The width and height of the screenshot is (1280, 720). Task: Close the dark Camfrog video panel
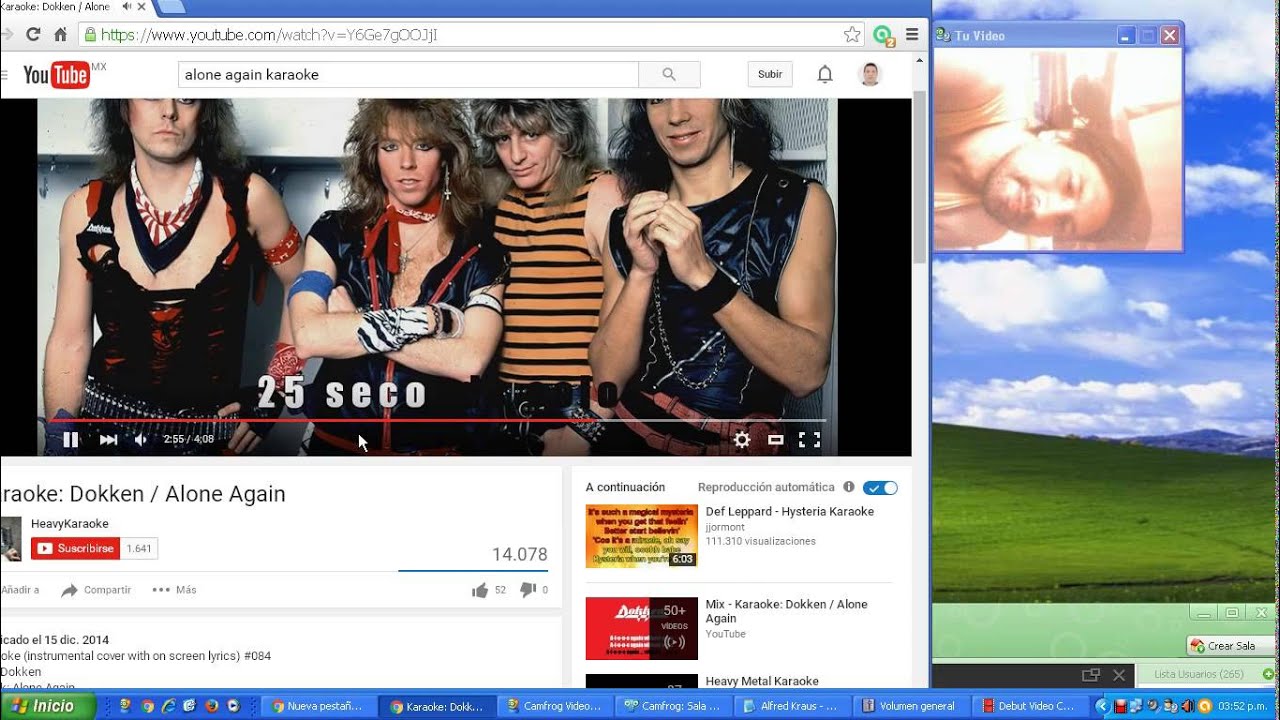click(1119, 676)
